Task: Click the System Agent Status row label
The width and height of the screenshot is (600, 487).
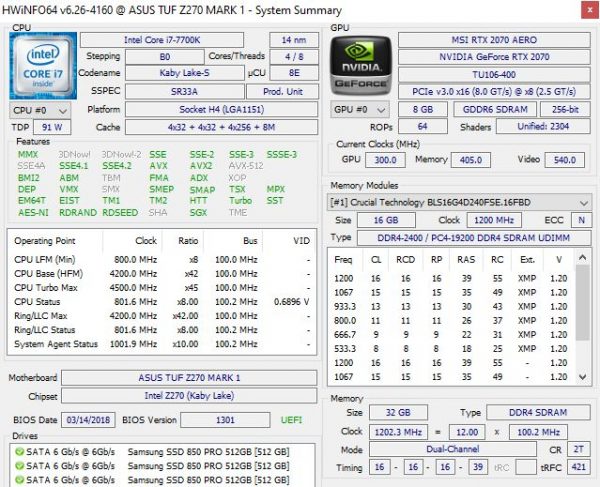Action: pos(56,344)
